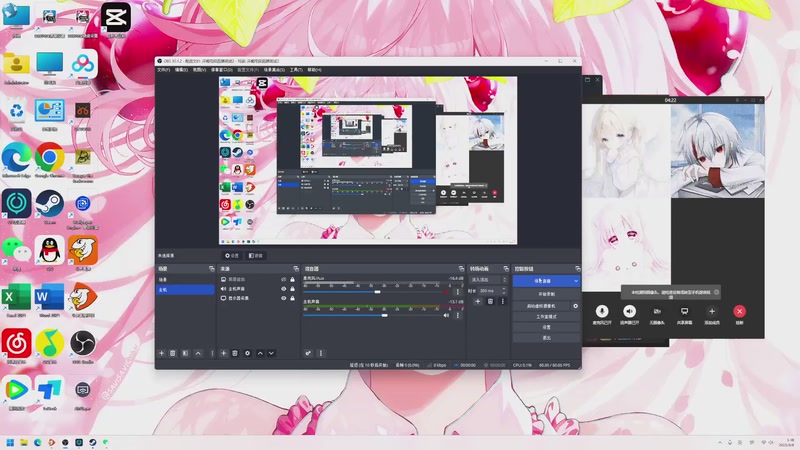Unmute the Mic/Aux channel via its red mute icon
The image size is (800, 450).
446,292
